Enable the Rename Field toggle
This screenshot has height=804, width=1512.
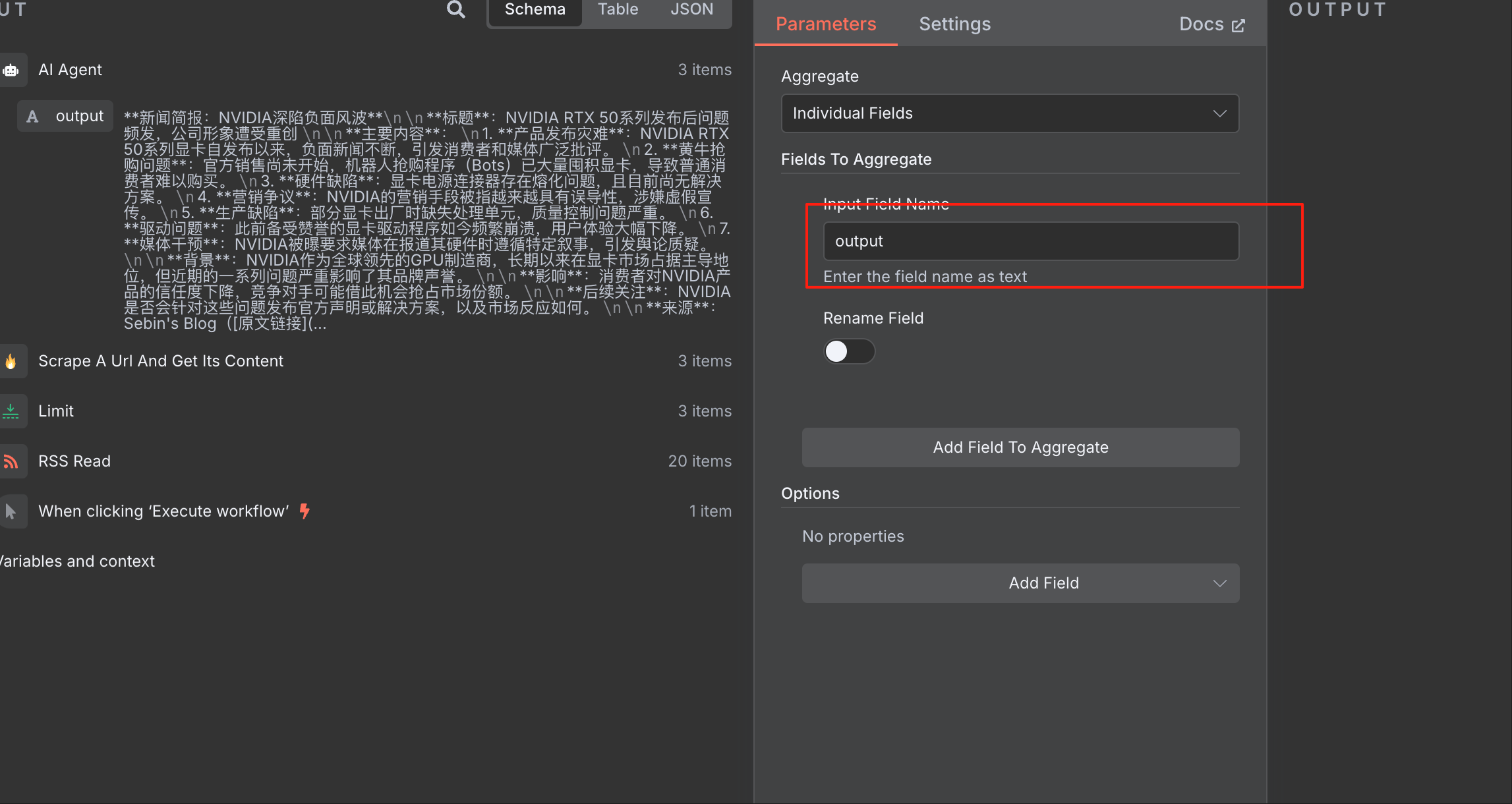(848, 351)
